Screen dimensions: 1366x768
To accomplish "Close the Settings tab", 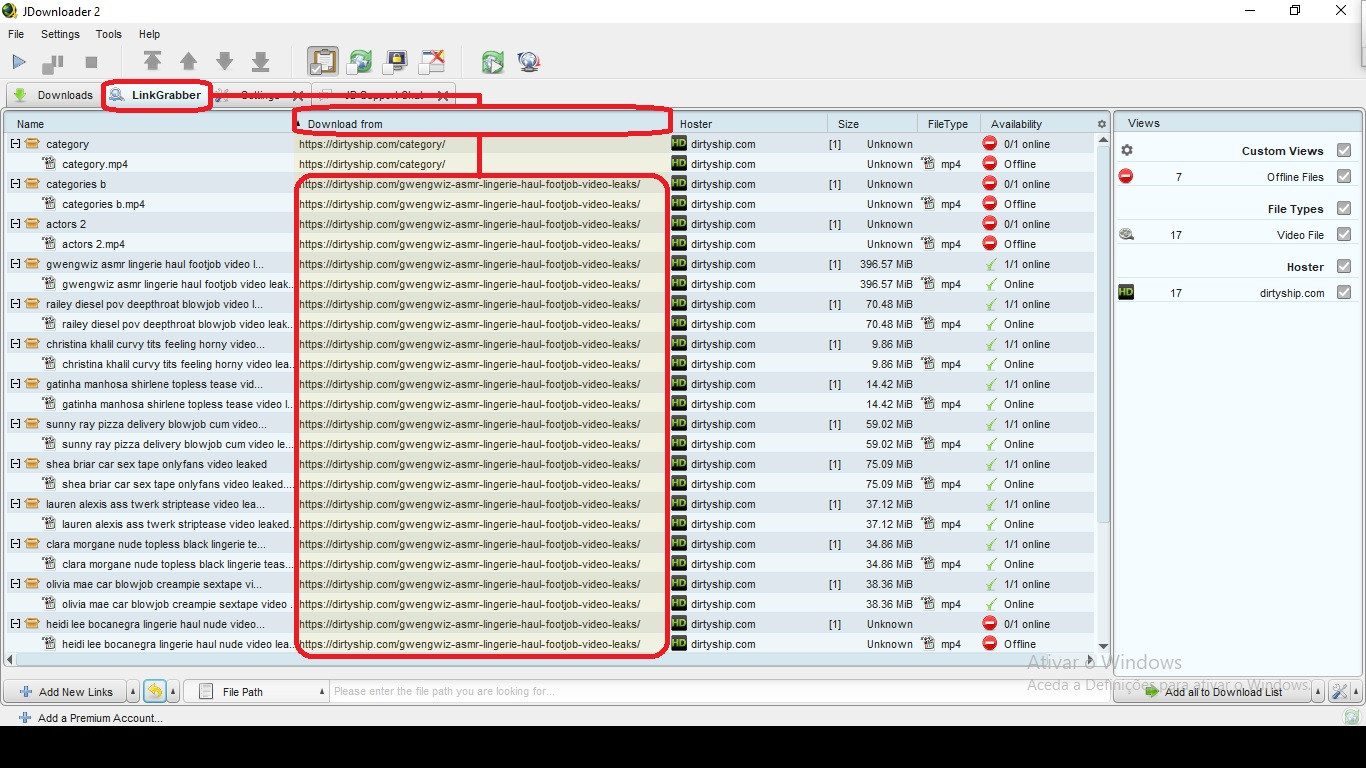I will [x=297, y=95].
